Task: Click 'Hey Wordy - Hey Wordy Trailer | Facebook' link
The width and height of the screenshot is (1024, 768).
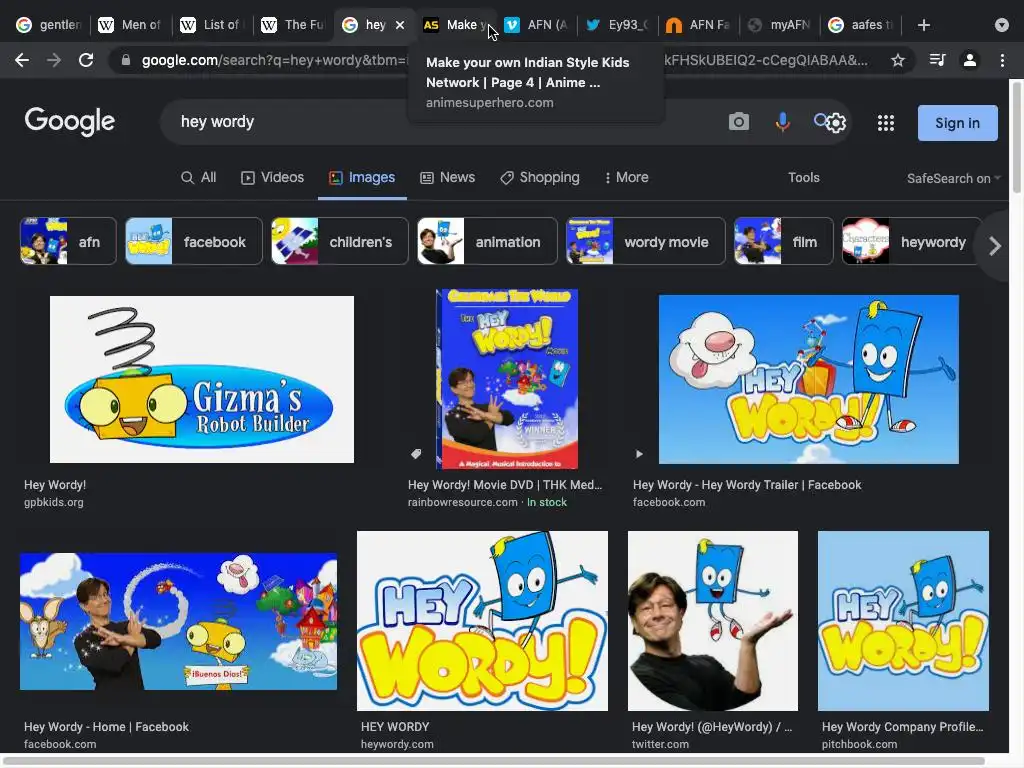Action: 746,485
